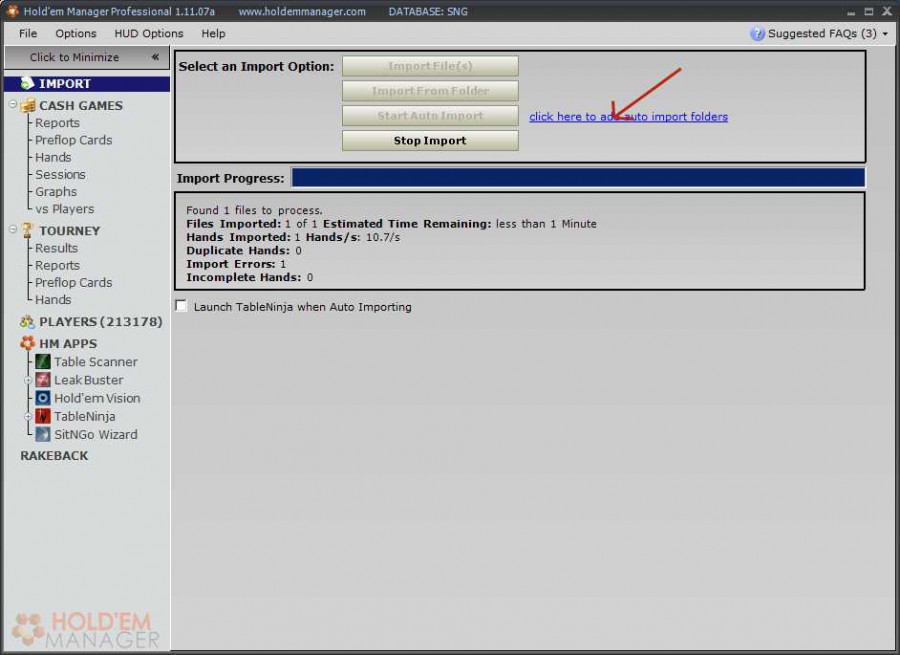The height and width of the screenshot is (655, 900).
Task: Open the Hold'em Vision app icon
Action: (x=42, y=398)
